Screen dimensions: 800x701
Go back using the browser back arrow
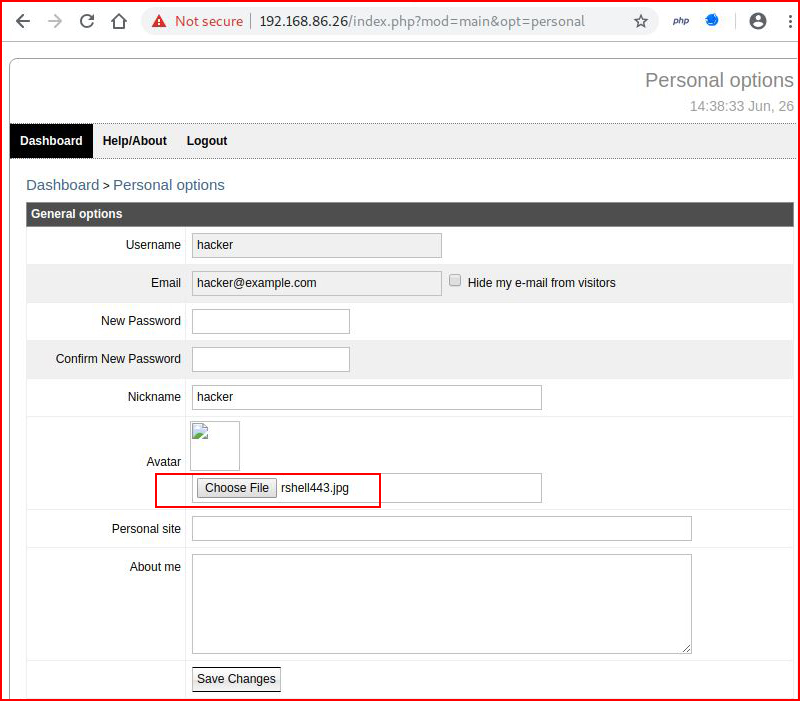tap(23, 21)
